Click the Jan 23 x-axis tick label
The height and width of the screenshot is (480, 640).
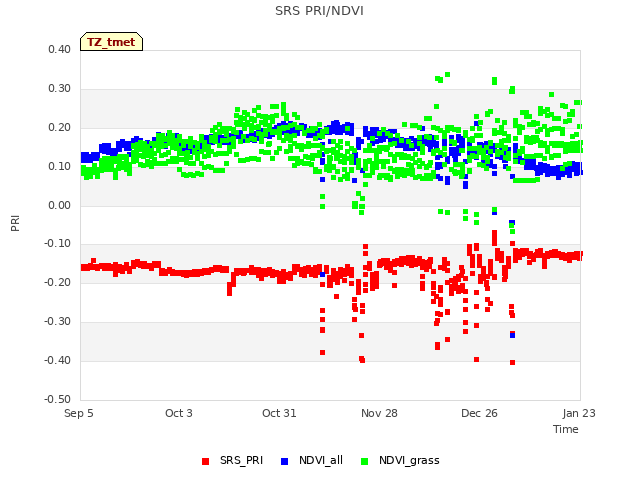pos(579,413)
